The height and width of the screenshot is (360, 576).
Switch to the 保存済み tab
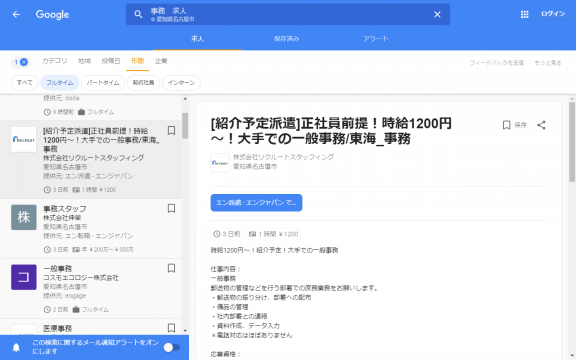click(x=287, y=39)
